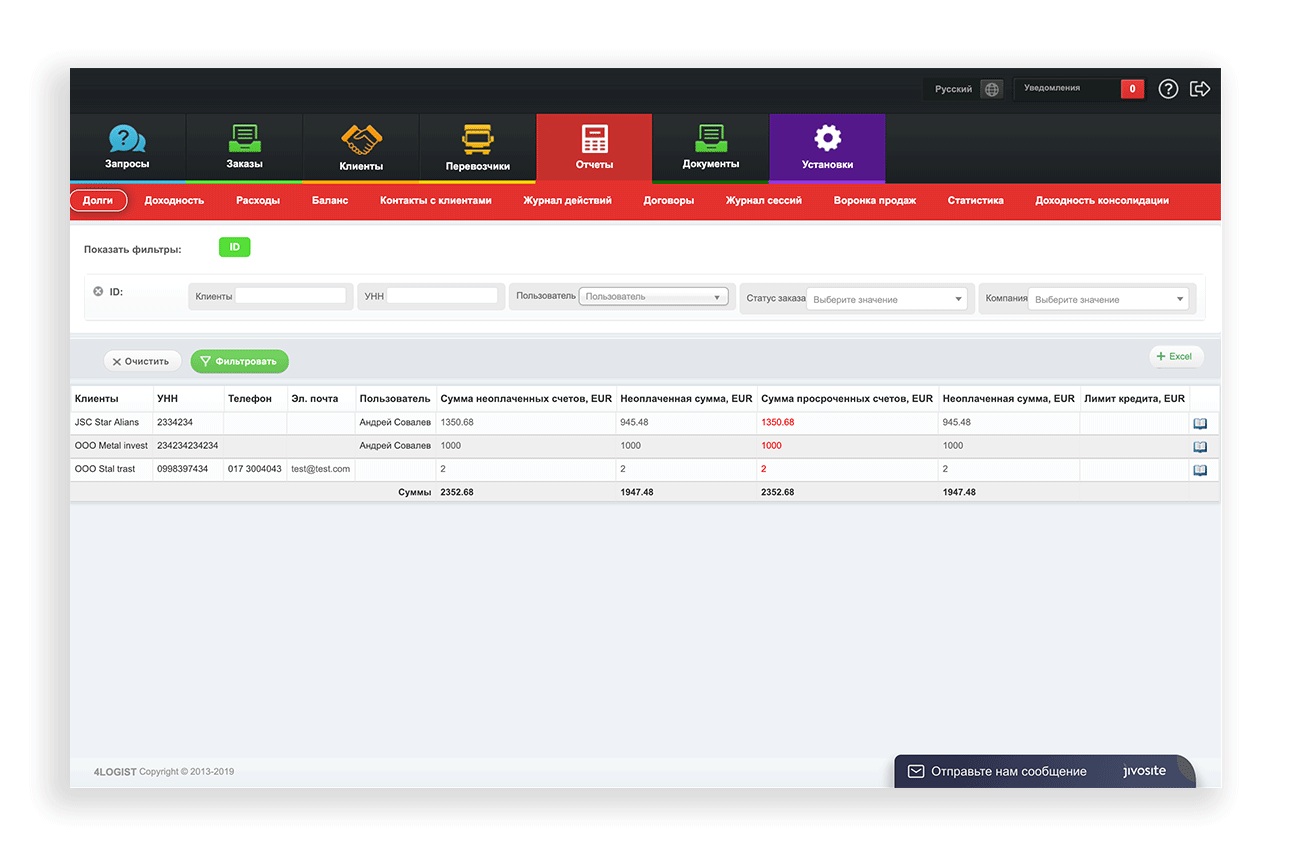Click the red notifications counter badge
The image size is (1292, 856).
tap(1132, 89)
